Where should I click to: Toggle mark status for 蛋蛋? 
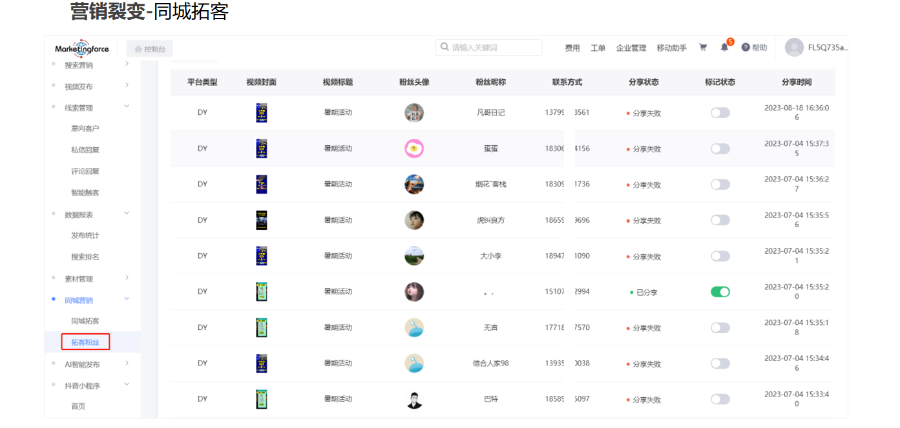(720, 149)
